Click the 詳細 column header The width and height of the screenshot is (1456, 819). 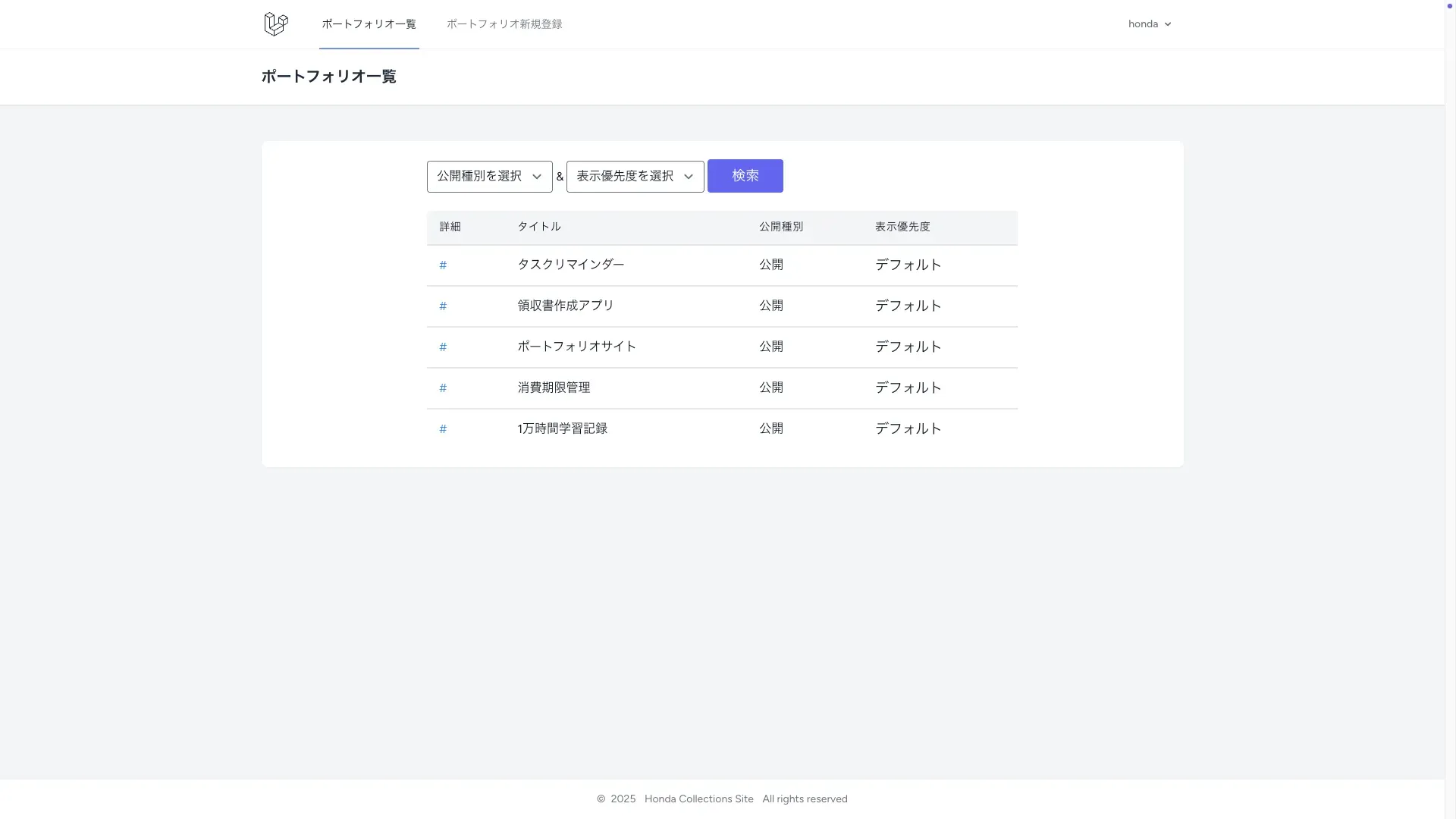click(x=449, y=226)
